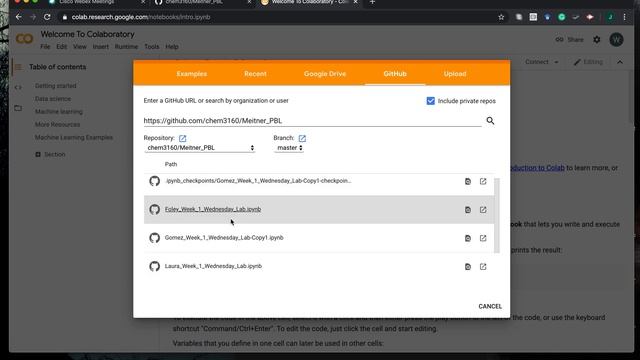640x360 pixels.
Task: Open the repository on GitHub via link icon
Action: (x=182, y=138)
